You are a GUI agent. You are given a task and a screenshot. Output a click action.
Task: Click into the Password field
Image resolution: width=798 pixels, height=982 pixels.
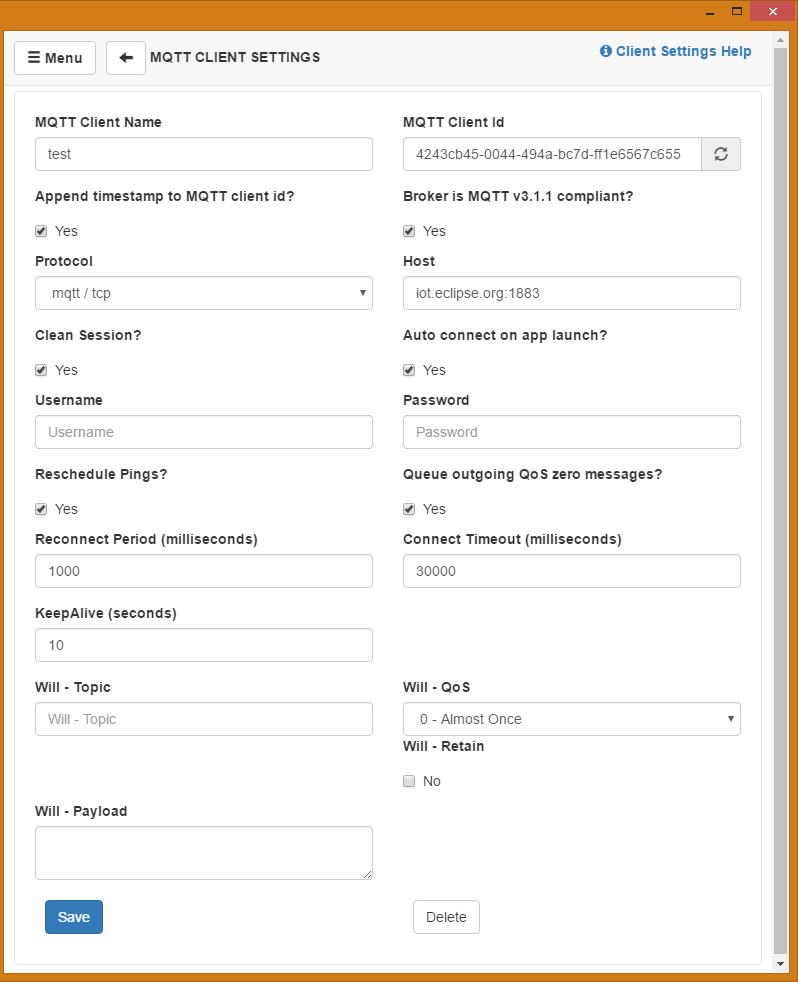[x=571, y=432]
